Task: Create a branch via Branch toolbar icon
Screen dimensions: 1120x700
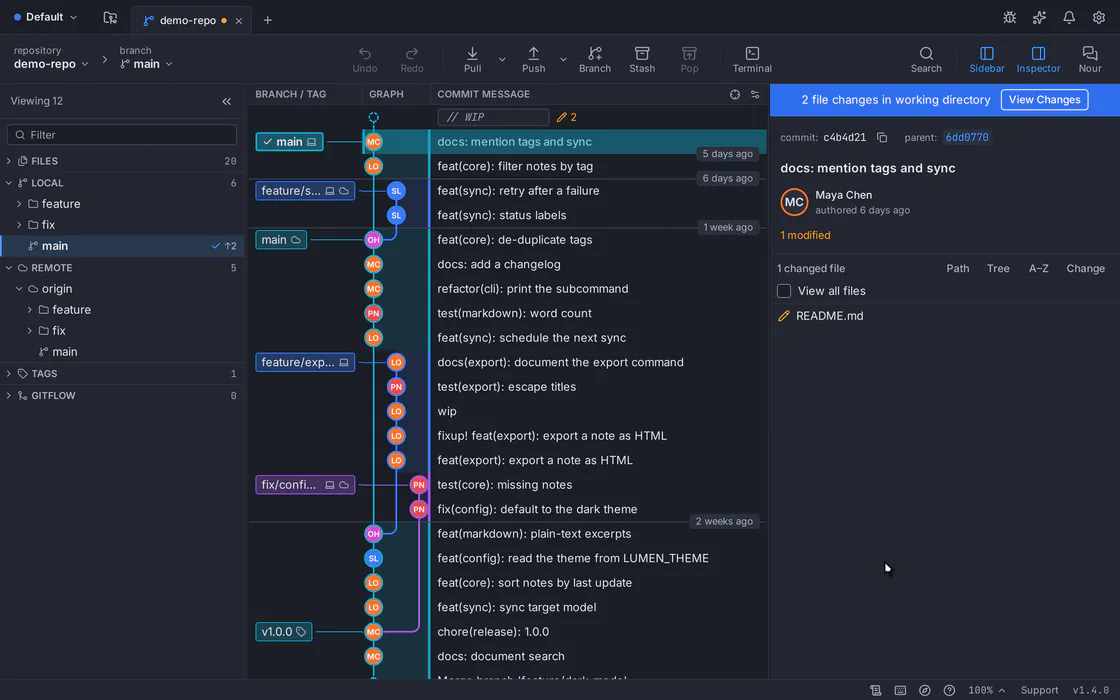Action: click(594, 54)
